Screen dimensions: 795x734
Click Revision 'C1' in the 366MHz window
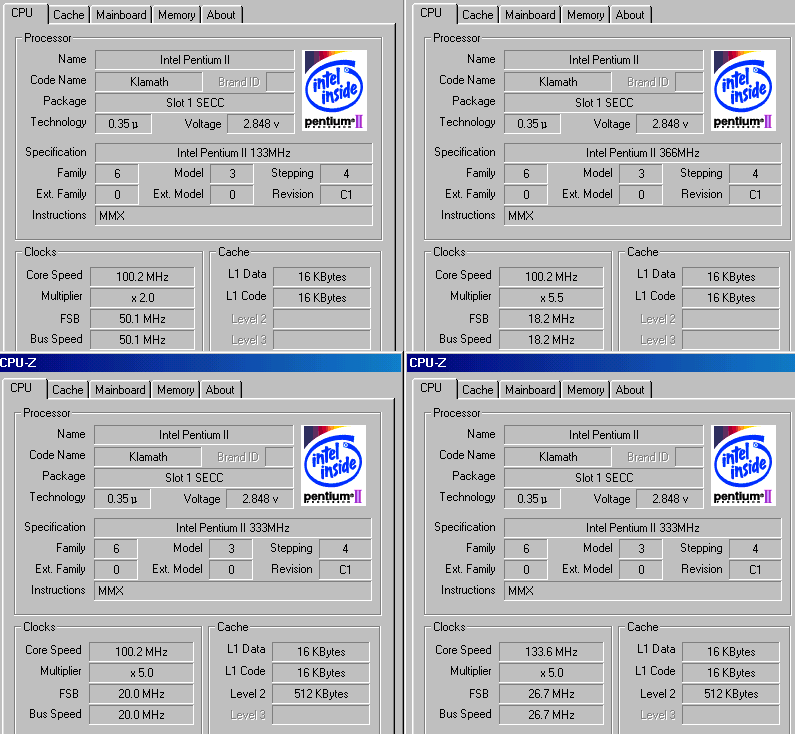[755, 195]
